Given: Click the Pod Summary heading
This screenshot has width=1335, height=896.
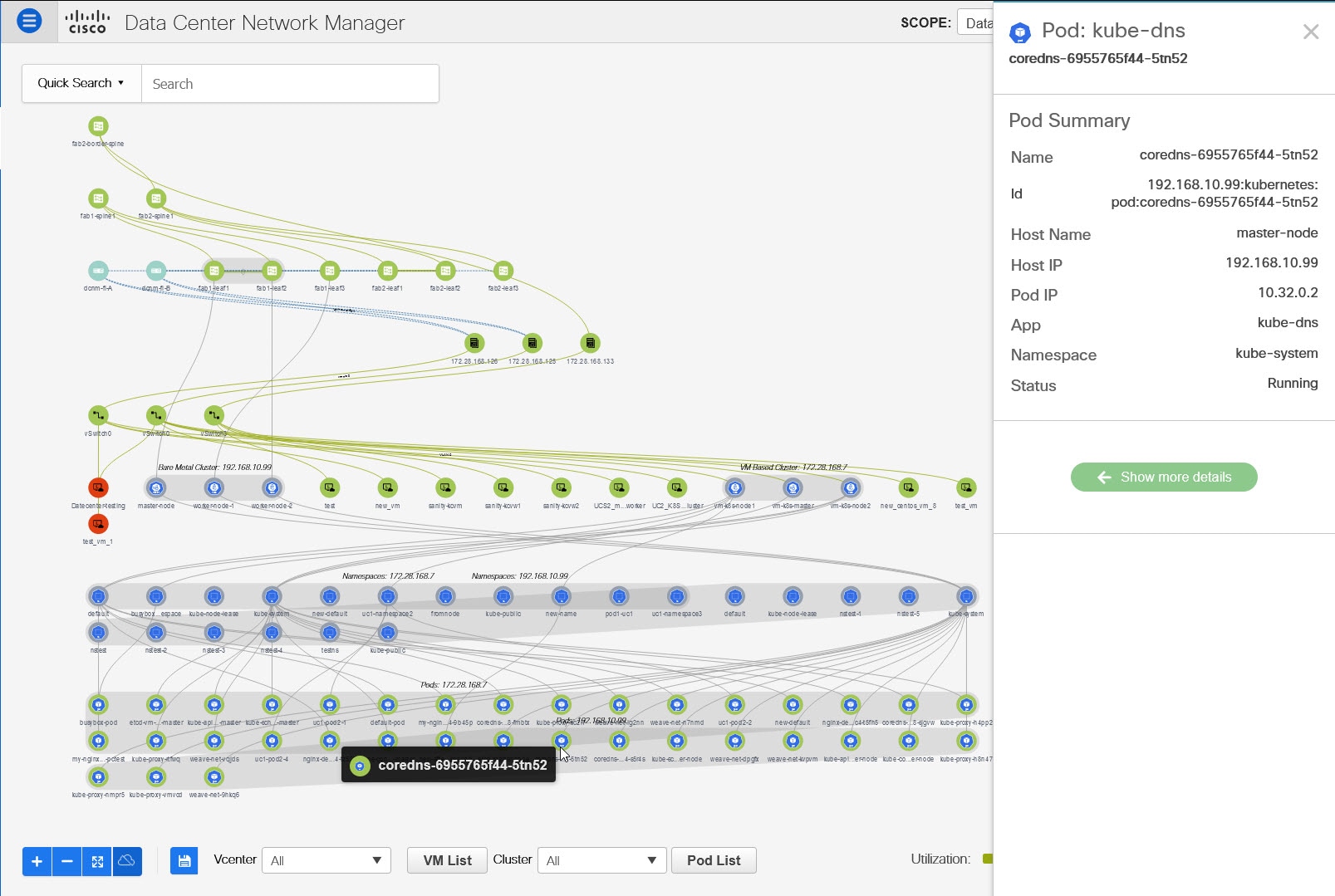Looking at the screenshot, I should pyautogui.click(x=1069, y=120).
